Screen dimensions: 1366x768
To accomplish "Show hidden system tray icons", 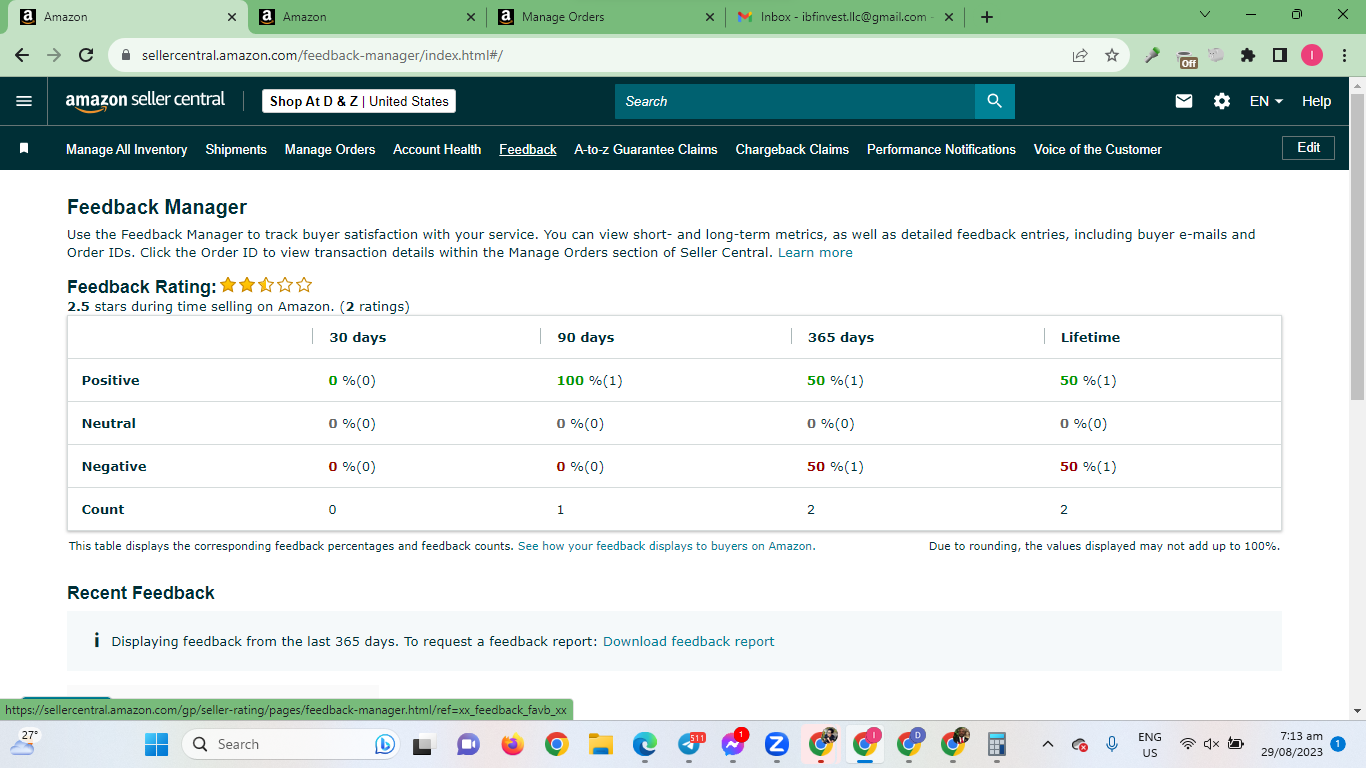I will [1048, 744].
